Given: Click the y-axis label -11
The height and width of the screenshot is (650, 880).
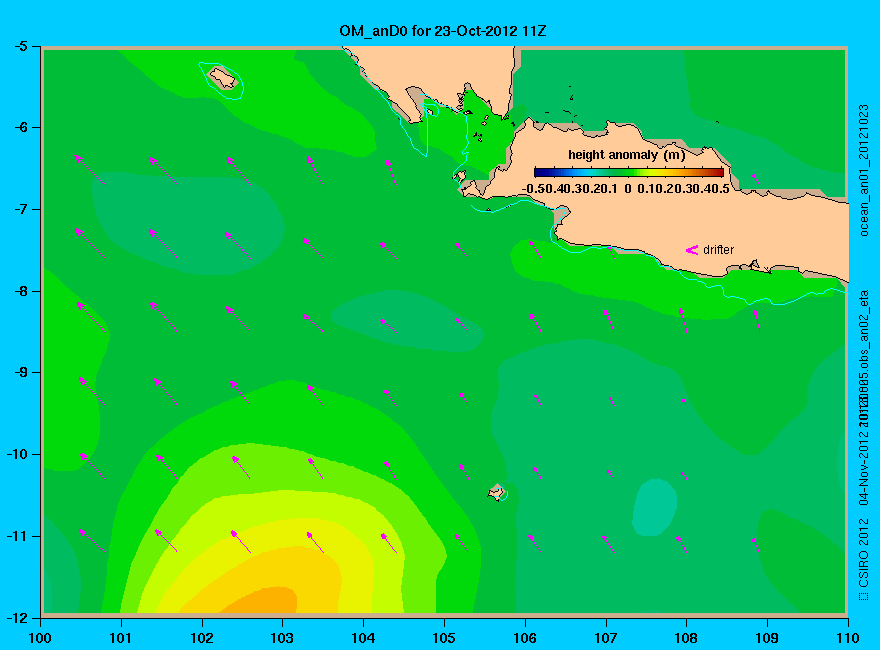Looking at the screenshot, I should (17, 536).
